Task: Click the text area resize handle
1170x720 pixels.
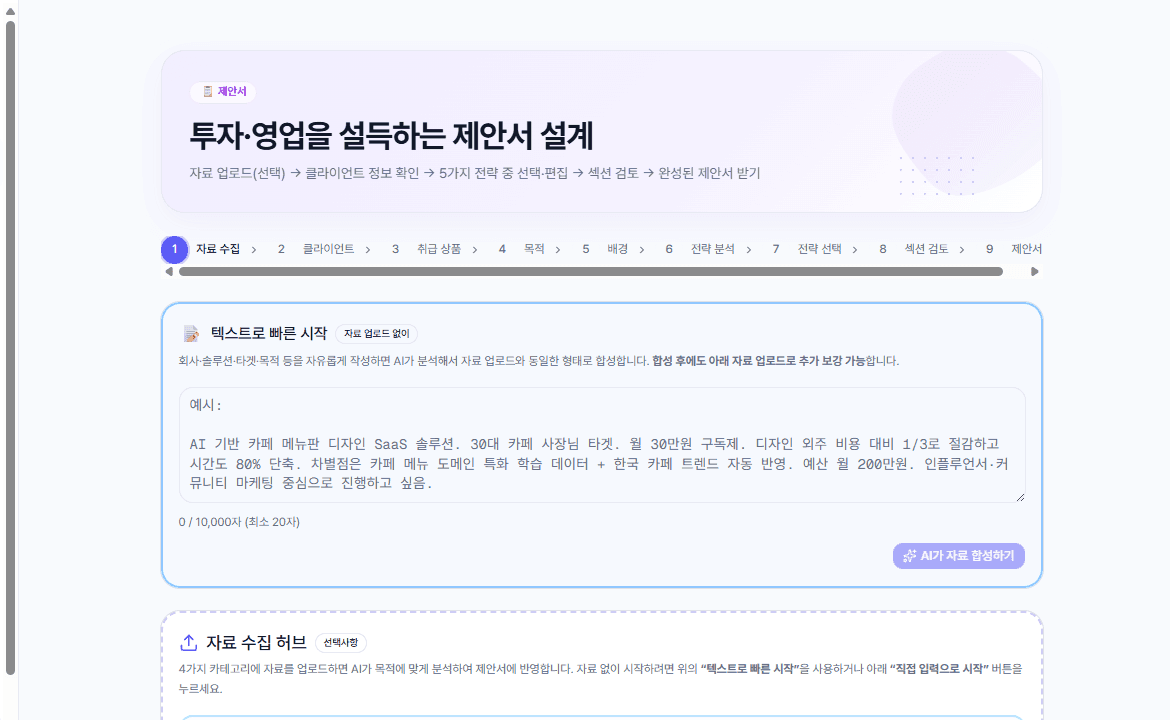Action: tap(1020, 497)
